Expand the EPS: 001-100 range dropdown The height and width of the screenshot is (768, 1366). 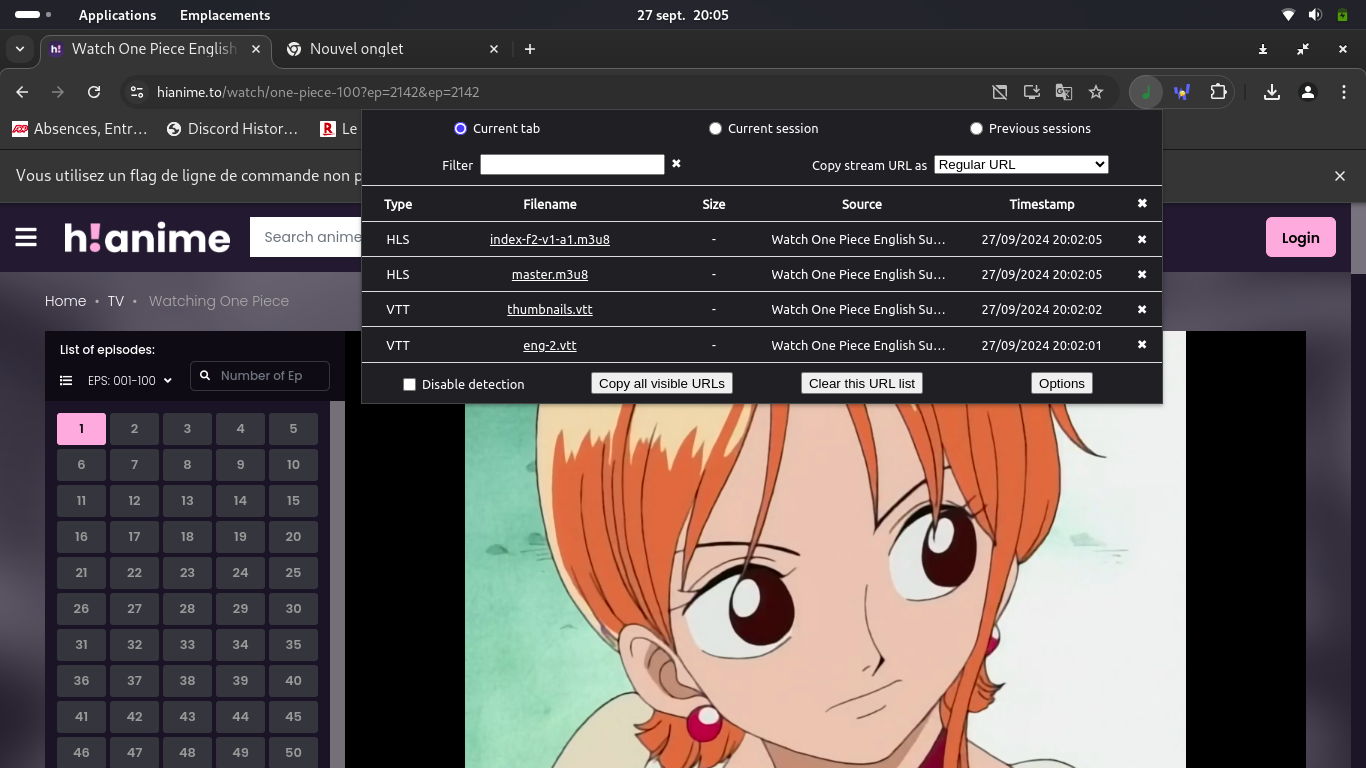tap(130, 380)
